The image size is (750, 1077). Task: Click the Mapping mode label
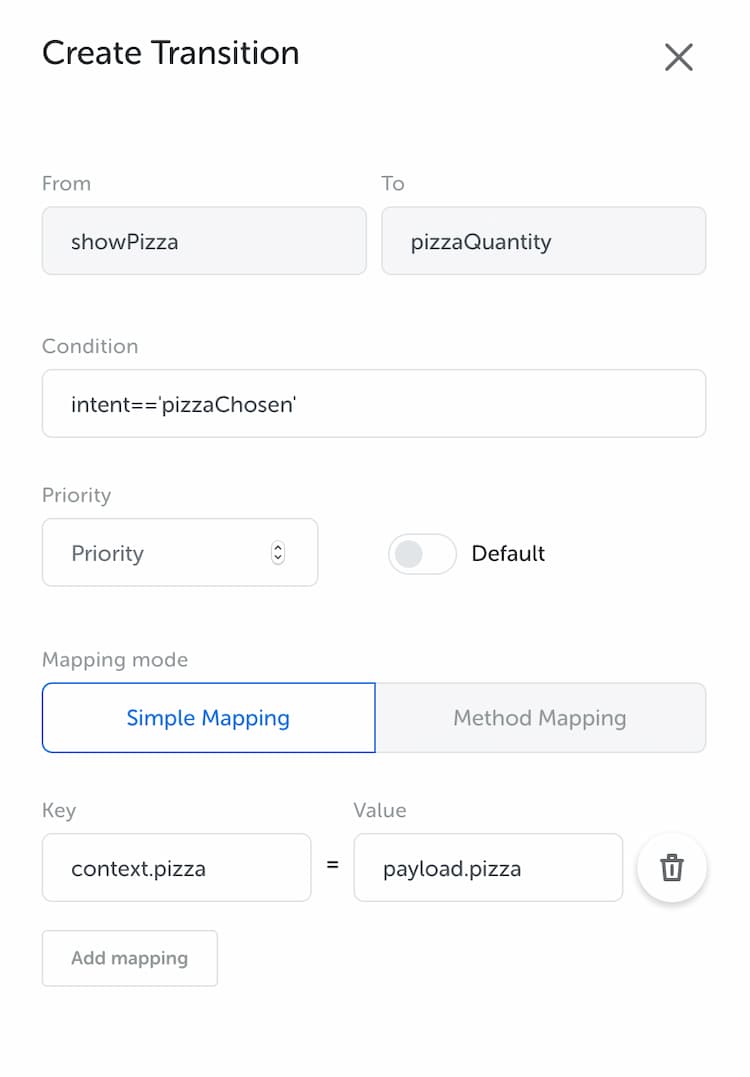coord(115,660)
